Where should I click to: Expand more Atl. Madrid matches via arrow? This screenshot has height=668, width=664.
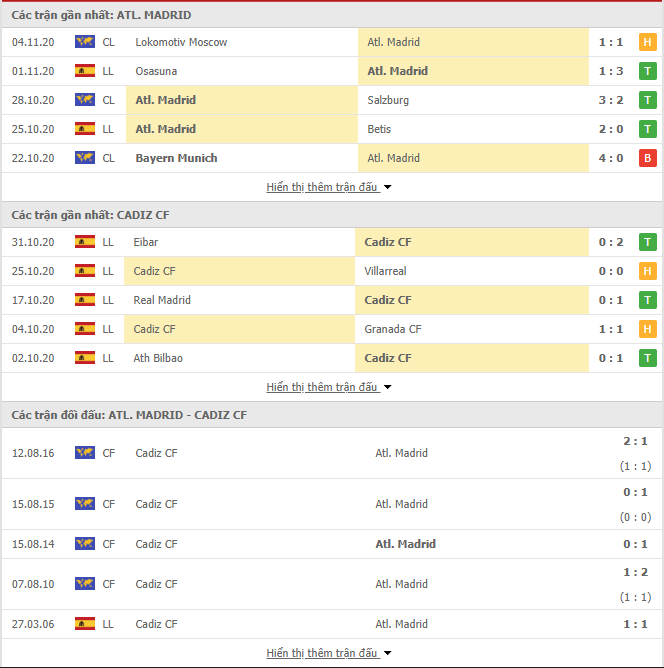388,187
